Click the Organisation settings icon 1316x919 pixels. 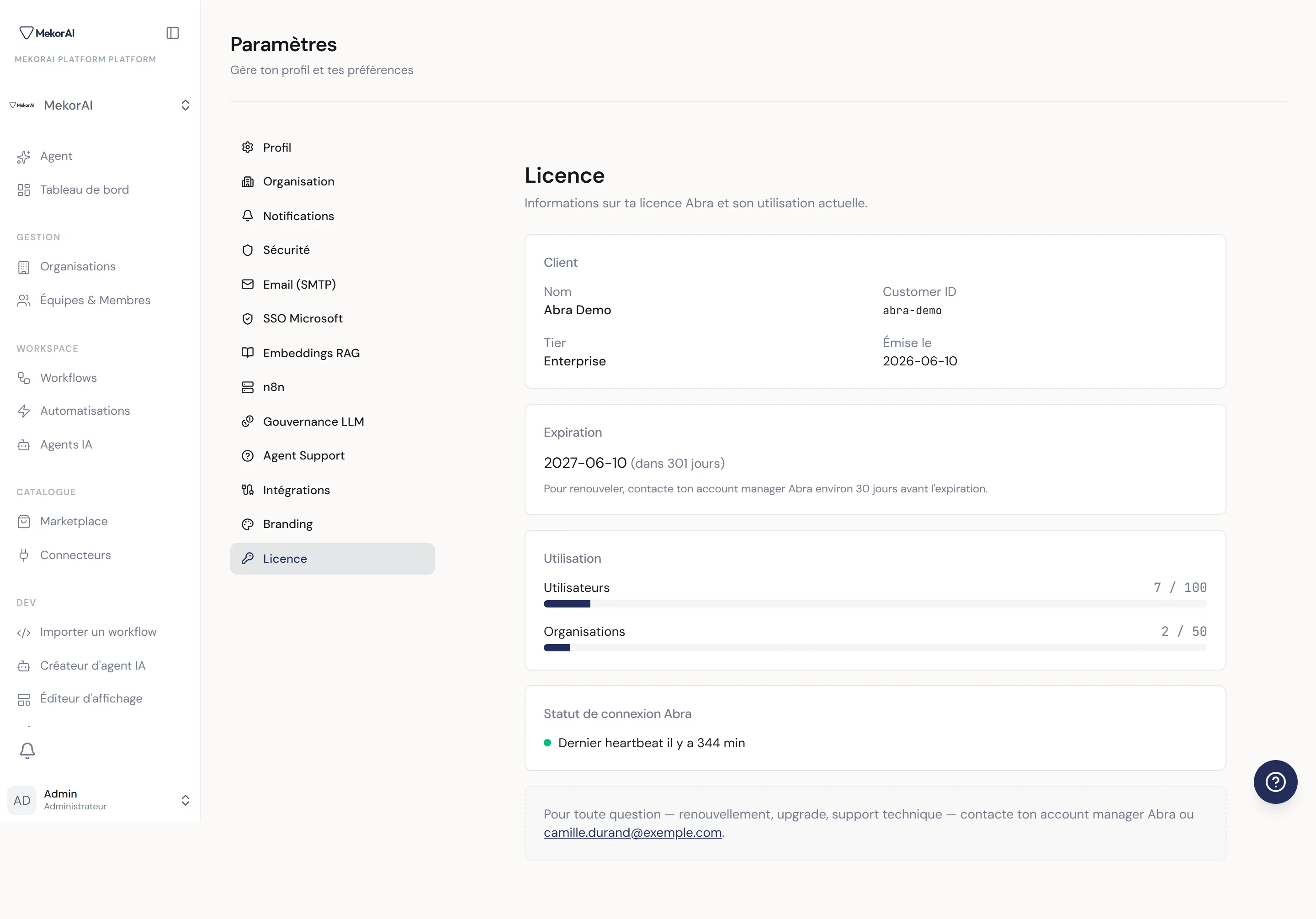tap(248, 182)
